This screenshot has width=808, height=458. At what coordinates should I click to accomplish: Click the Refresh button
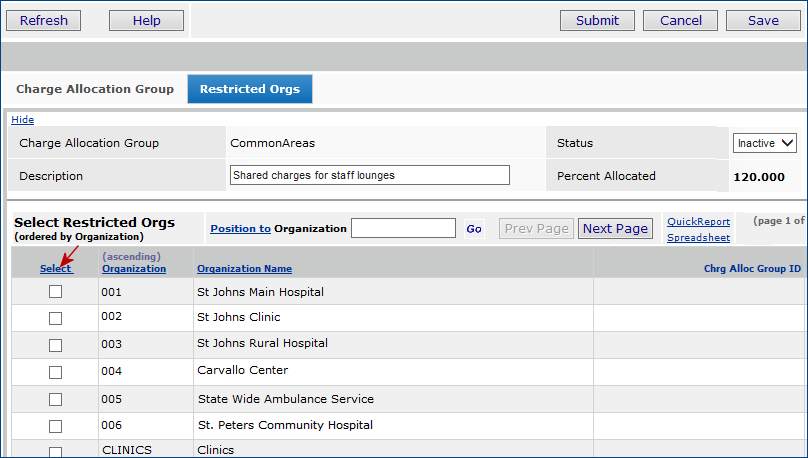(x=44, y=20)
